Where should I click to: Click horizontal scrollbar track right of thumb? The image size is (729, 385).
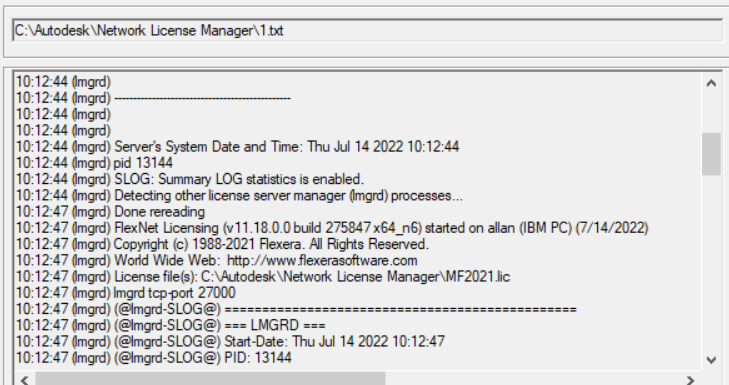[x=533, y=379]
